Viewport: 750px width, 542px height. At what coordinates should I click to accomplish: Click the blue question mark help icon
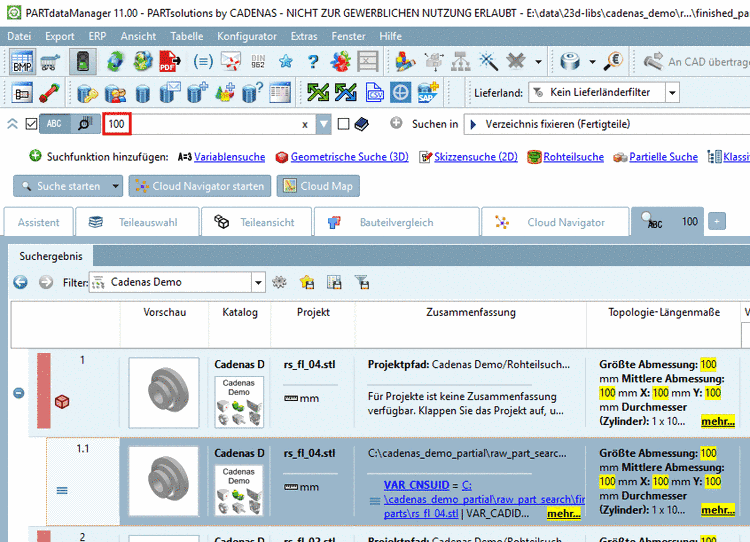(x=313, y=62)
